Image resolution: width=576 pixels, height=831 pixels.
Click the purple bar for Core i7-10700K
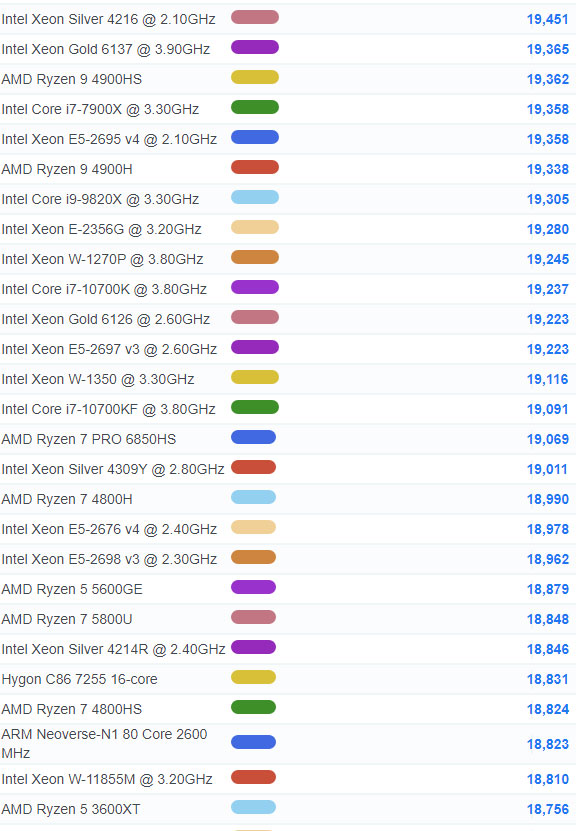pyautogui.click(x=255, y=287)
